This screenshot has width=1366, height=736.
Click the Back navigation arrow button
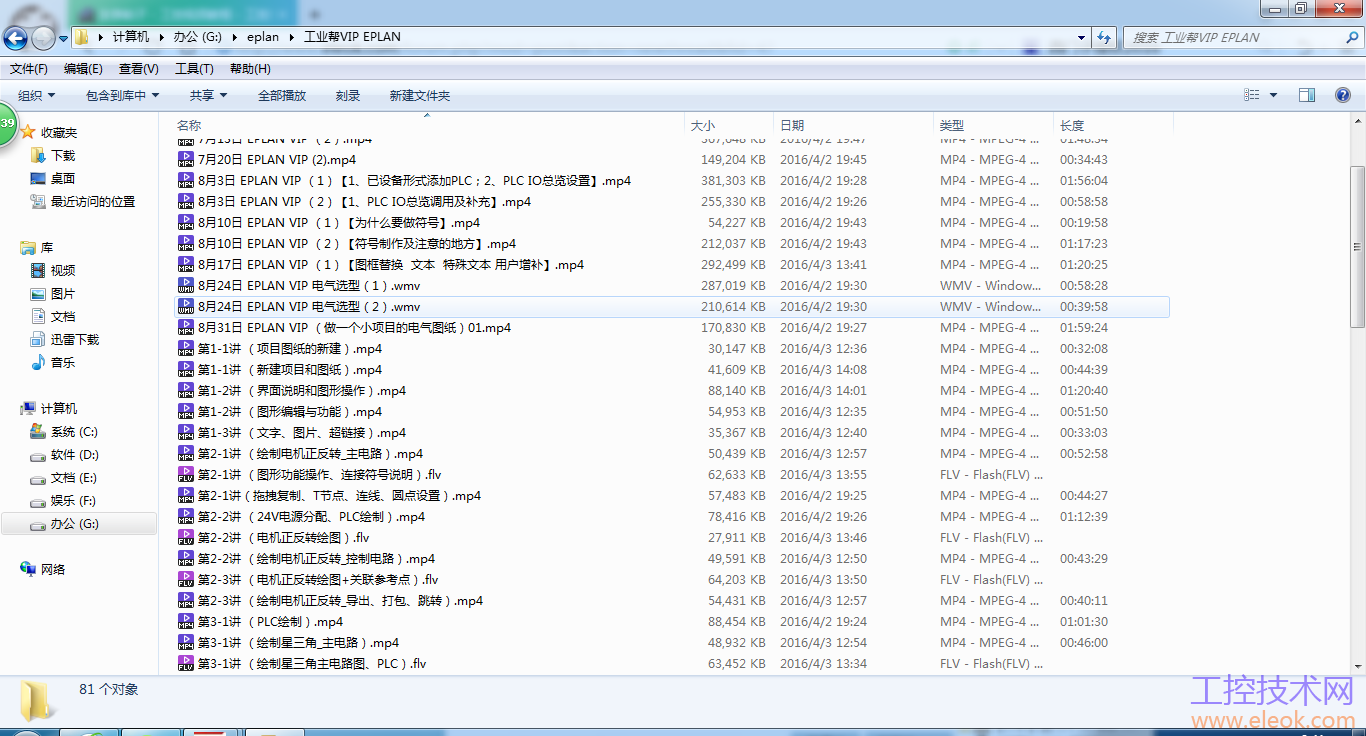coord(15,38)
